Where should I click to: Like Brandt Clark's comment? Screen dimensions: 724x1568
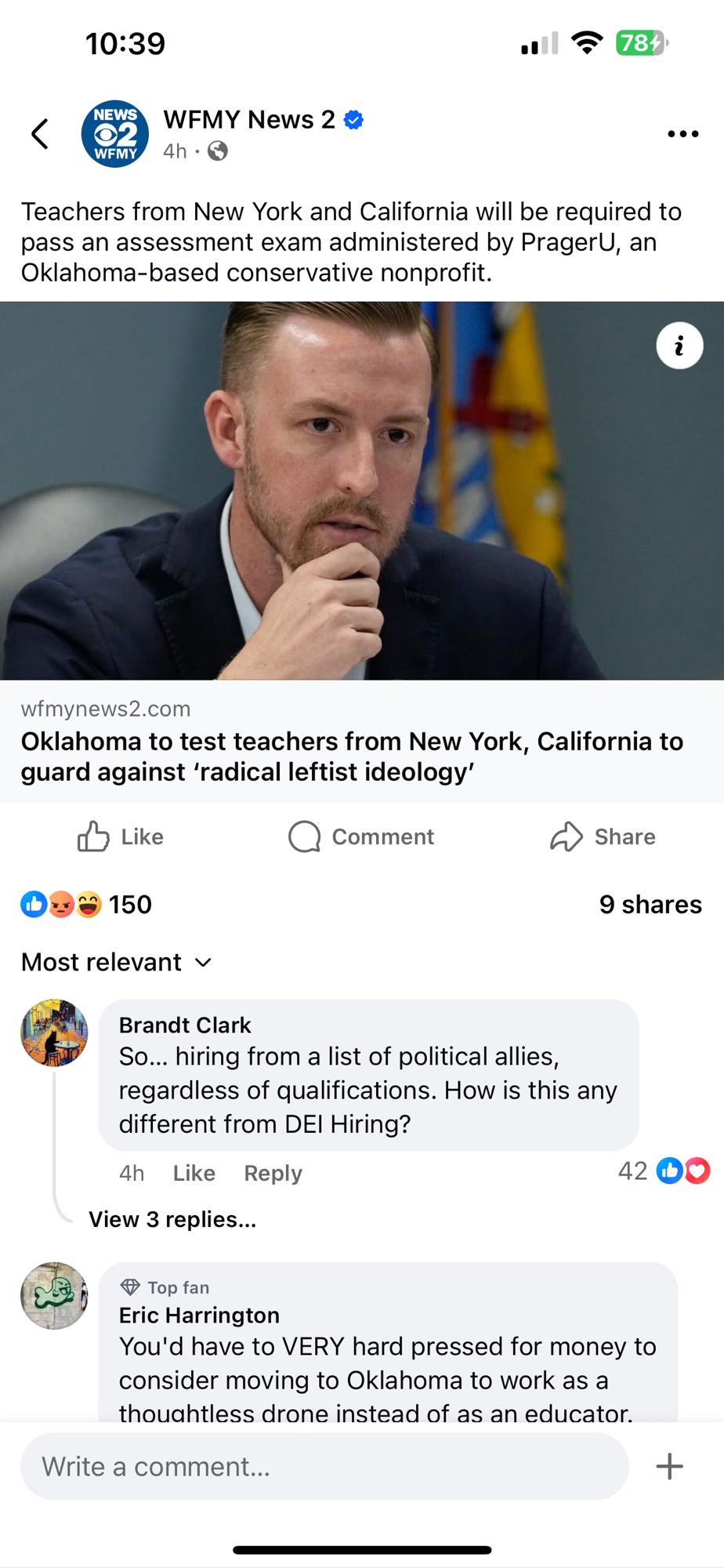tap(194, 1173)
